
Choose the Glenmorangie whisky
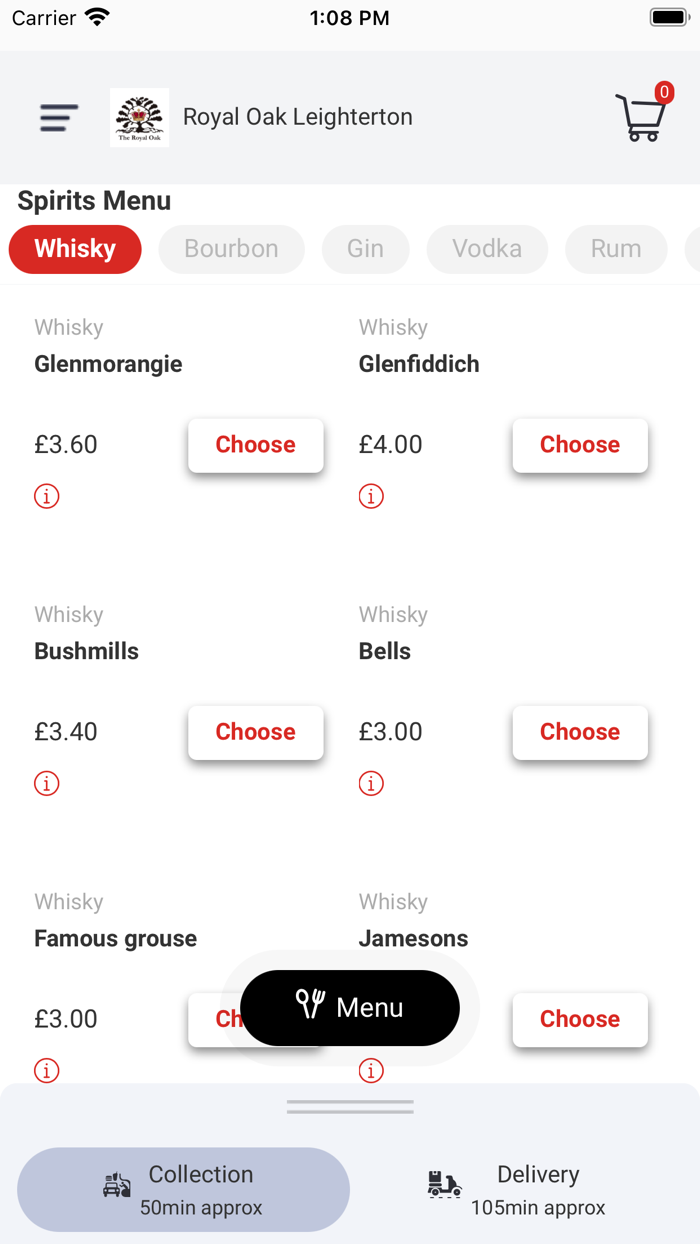click(x=255, y=445)
